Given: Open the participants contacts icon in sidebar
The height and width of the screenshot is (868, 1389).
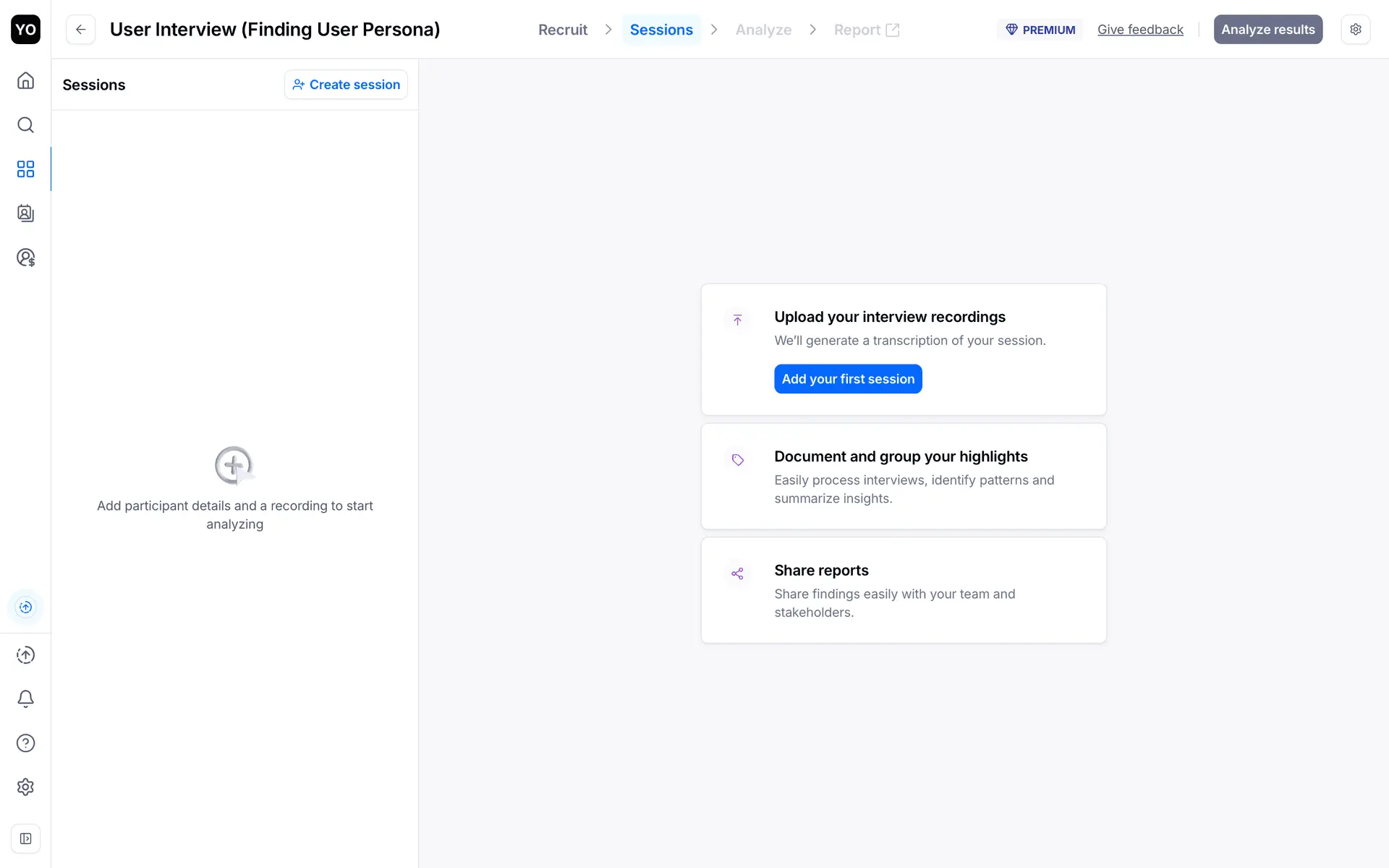Looking at the screenshot, I should click(x=25, y=213).
